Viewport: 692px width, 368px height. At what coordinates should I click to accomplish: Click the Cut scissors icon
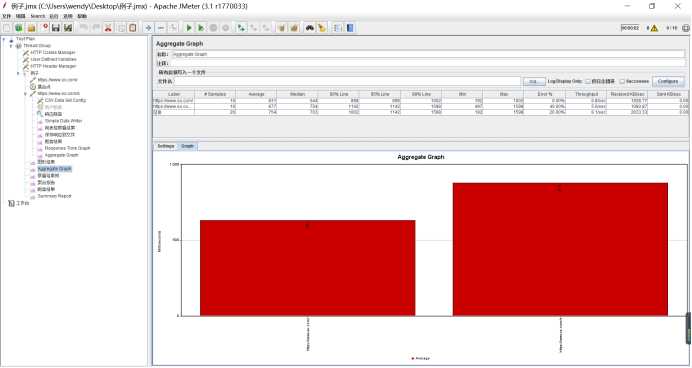(108, 28)
